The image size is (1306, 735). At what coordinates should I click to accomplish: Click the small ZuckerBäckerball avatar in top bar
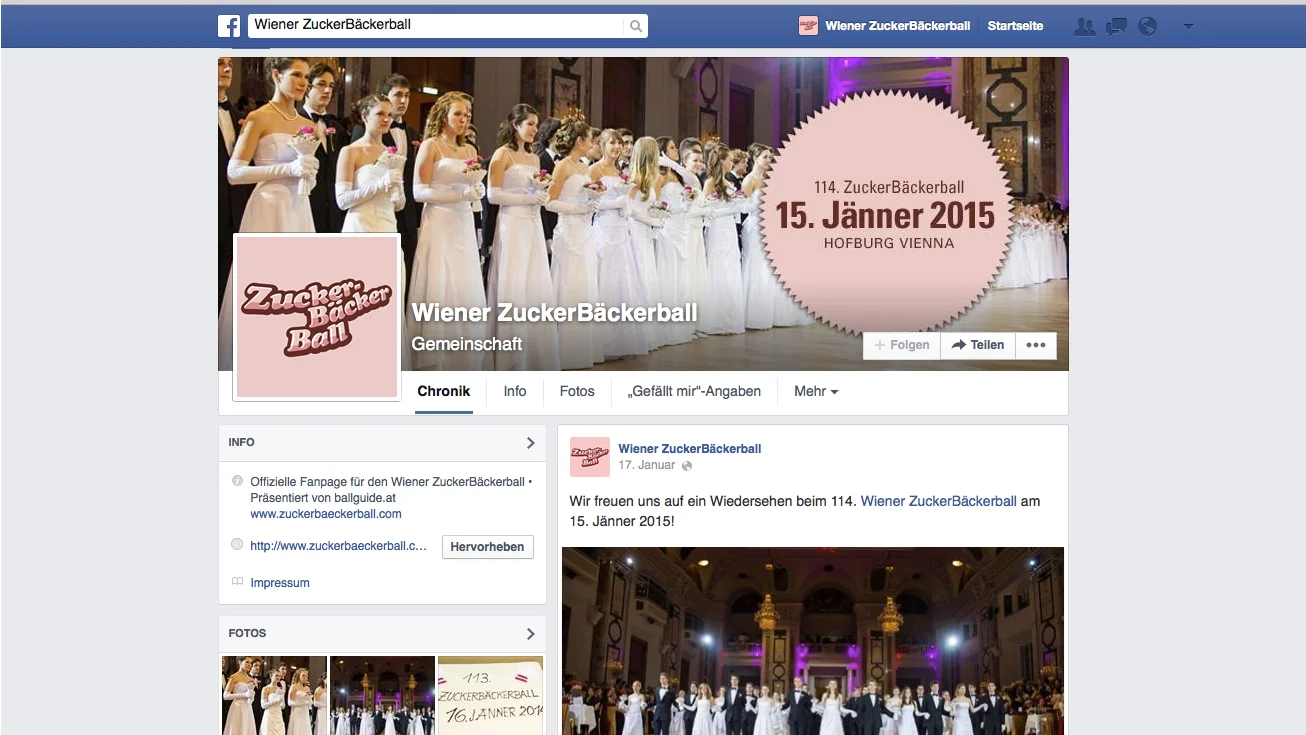coord(808,26)
